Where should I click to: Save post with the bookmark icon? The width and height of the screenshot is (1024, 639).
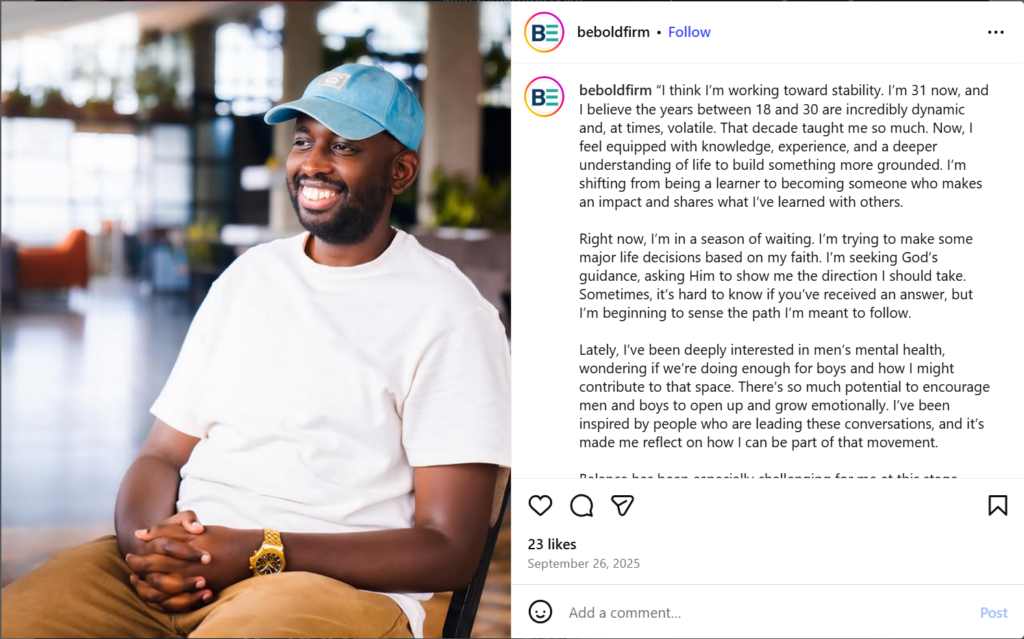click(997, 506)
